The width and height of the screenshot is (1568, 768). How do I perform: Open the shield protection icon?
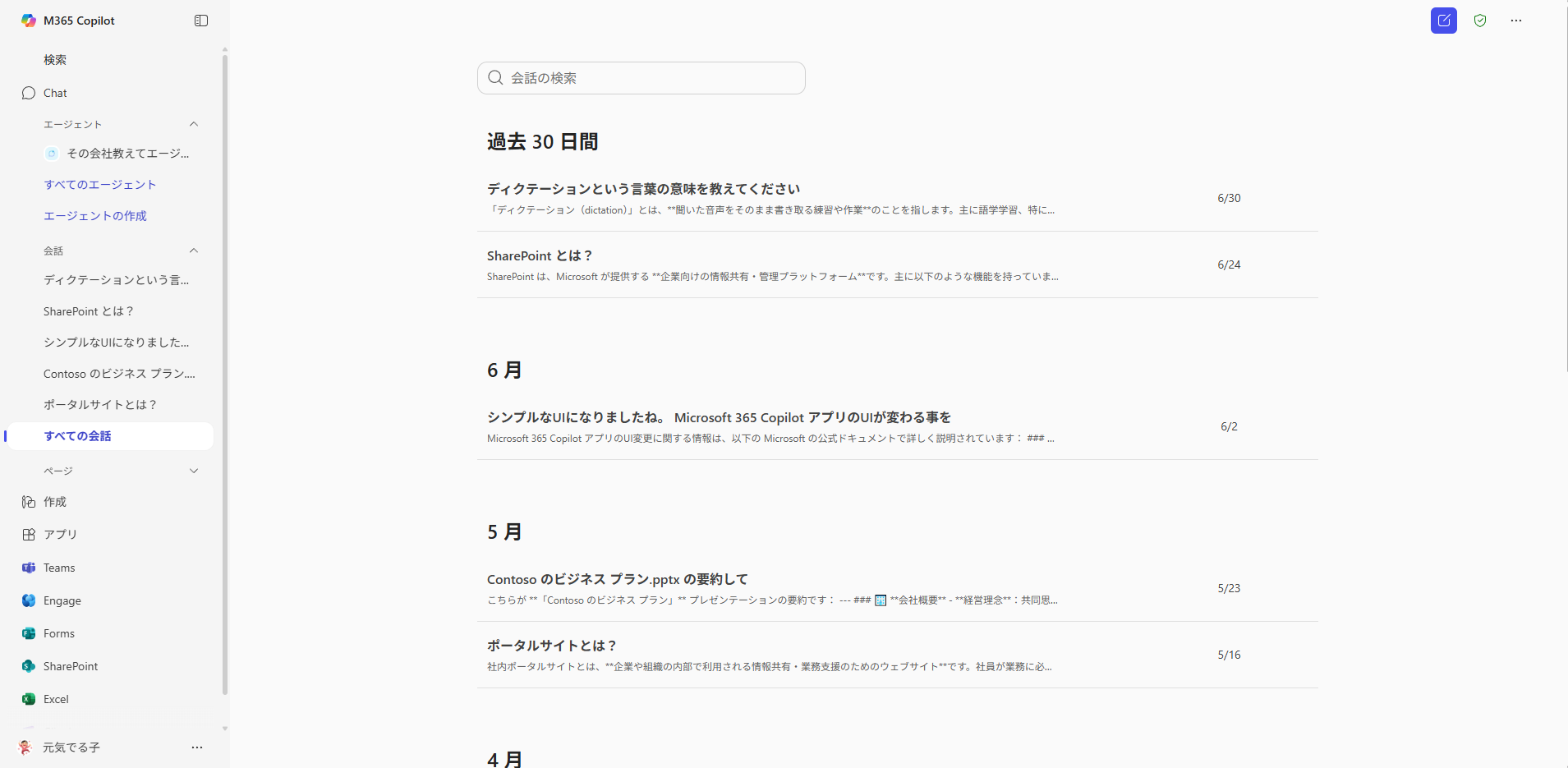click(x=1480, y=21)
